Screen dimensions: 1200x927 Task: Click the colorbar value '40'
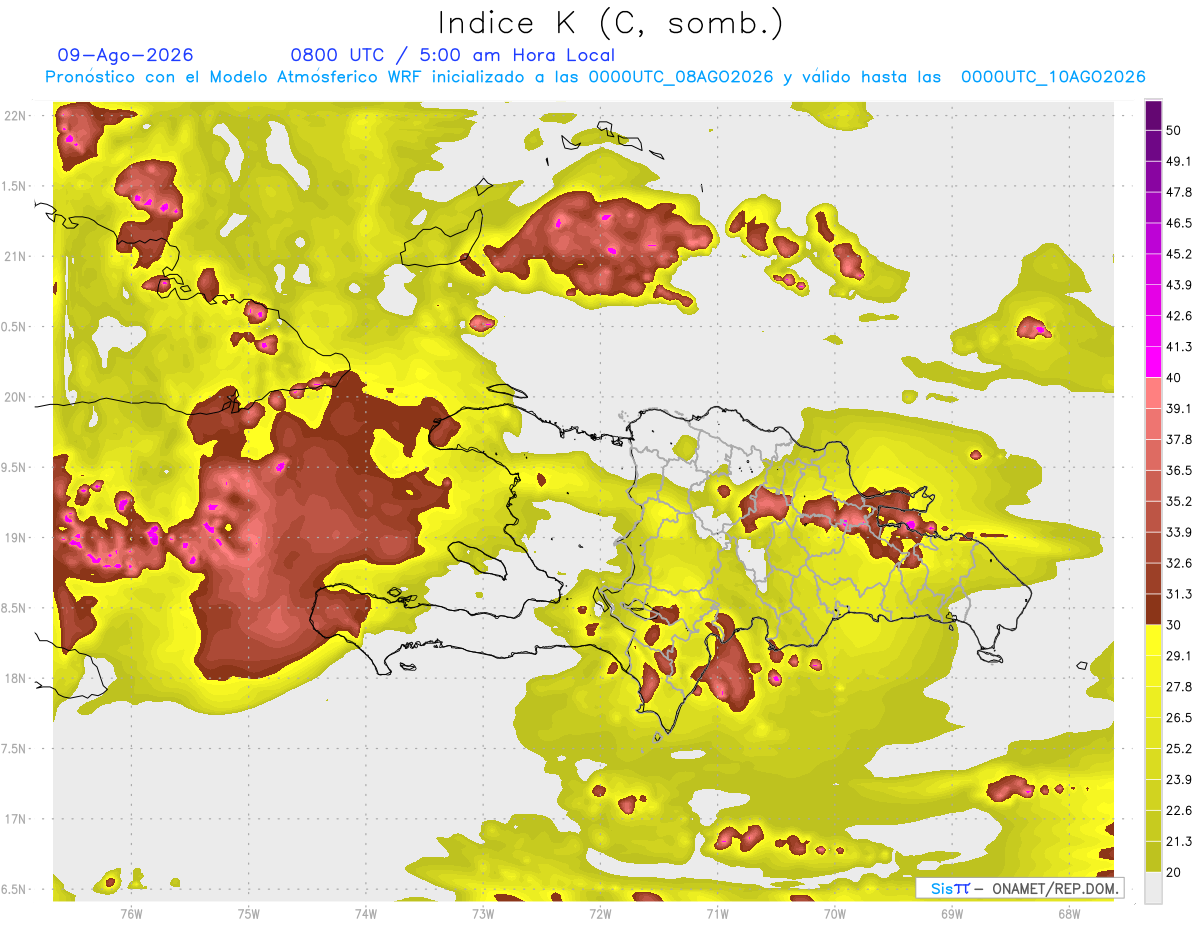click(1174, 378)
